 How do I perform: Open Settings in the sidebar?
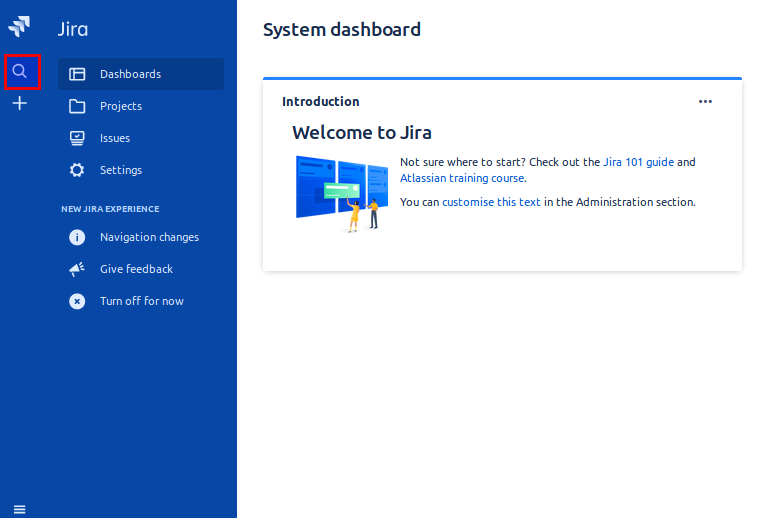141,170
